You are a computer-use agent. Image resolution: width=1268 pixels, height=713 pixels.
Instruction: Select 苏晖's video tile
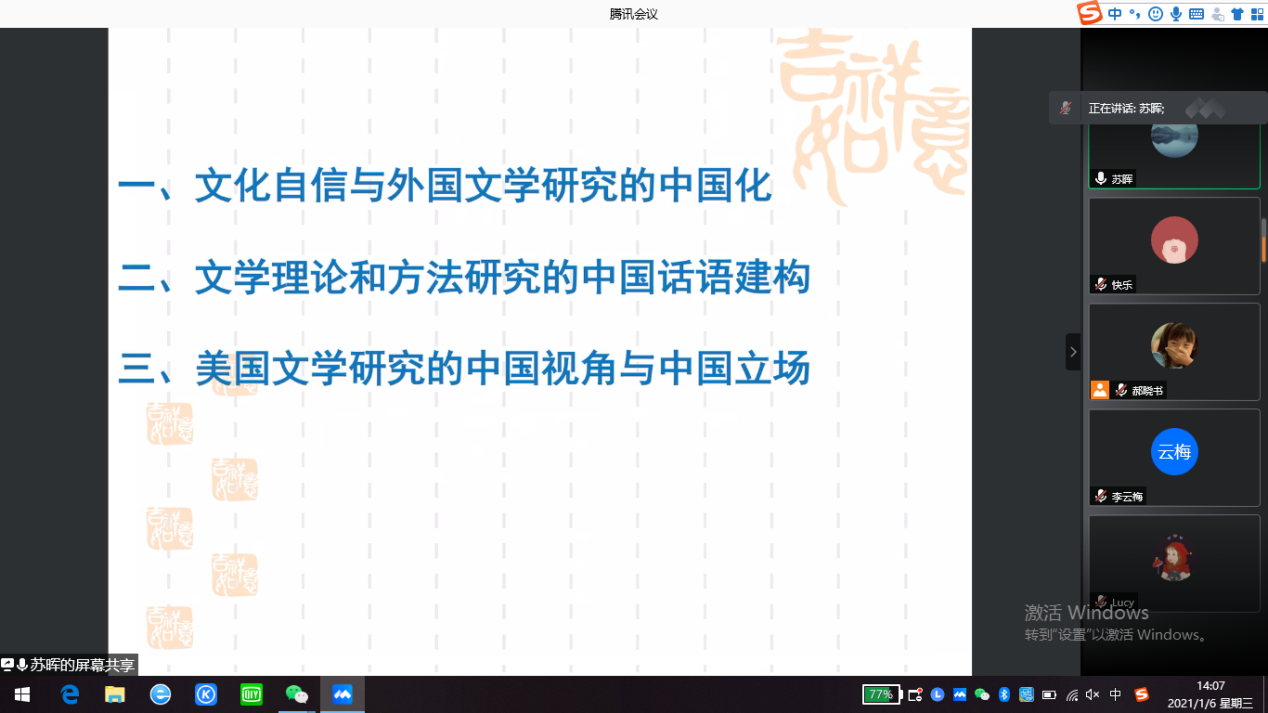pos(1174,150)
